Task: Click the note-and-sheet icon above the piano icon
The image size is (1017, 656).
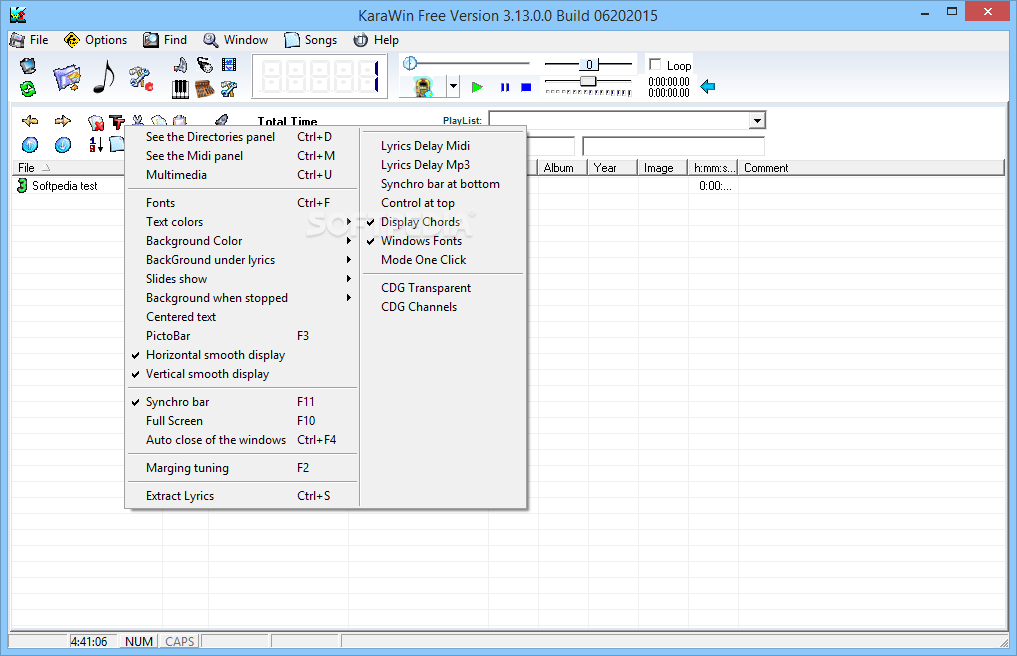Action: click(x=180, y=64)
